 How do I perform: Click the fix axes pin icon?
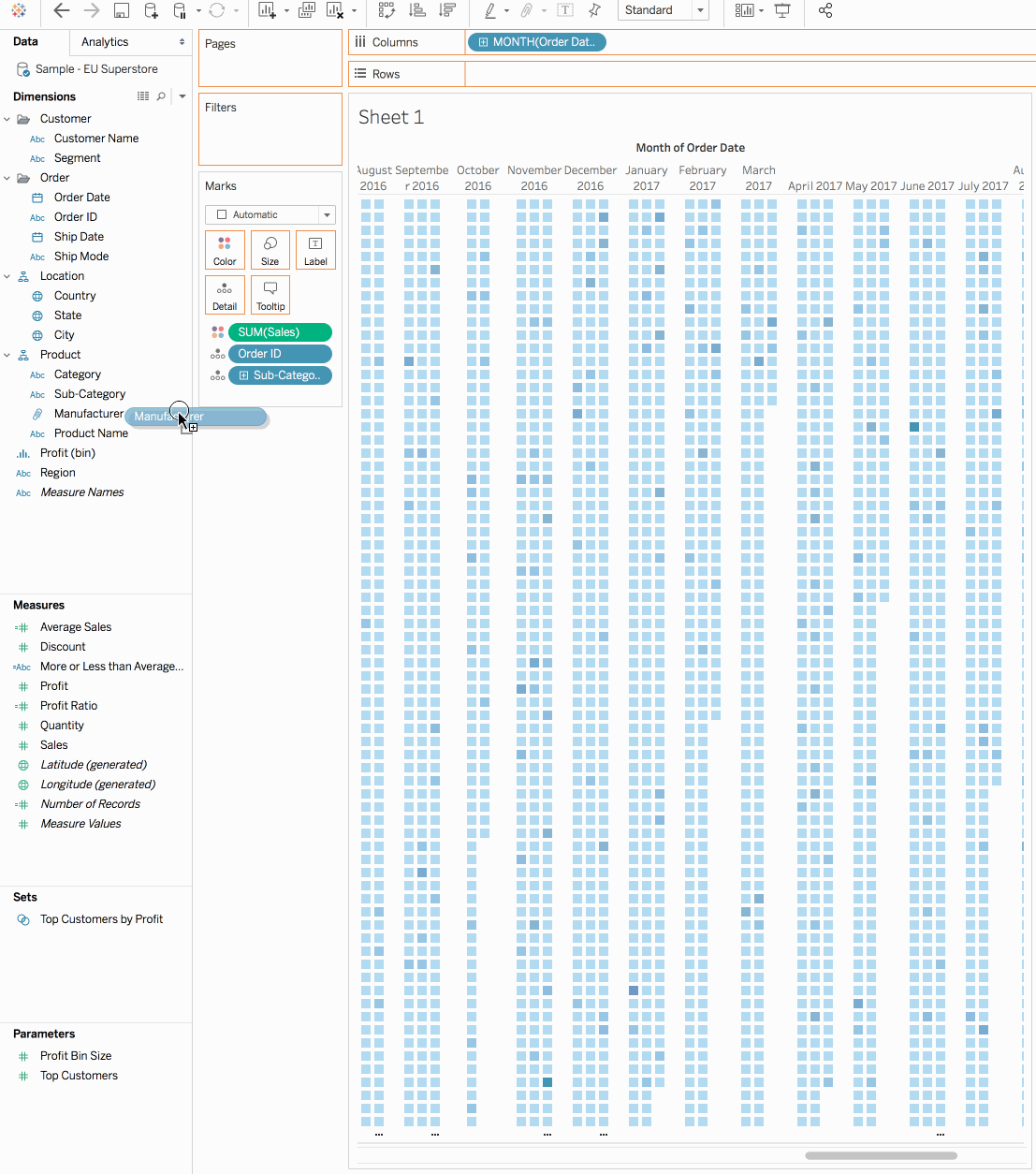[x=595, y=10]
